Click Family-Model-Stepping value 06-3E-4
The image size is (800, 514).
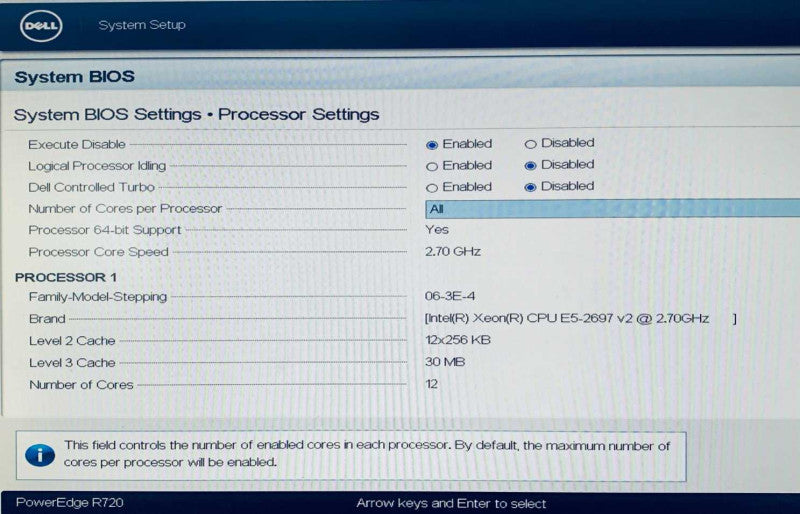click(x=449, y=296)
